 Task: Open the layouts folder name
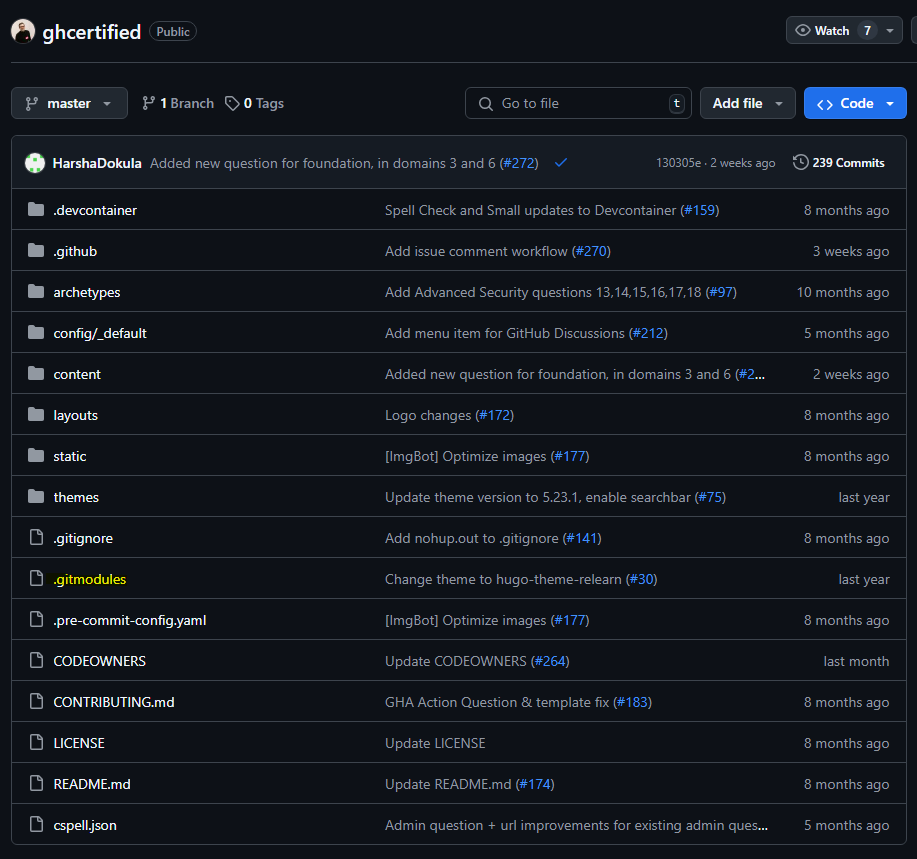pyautogui.click(x=75, y=415)
